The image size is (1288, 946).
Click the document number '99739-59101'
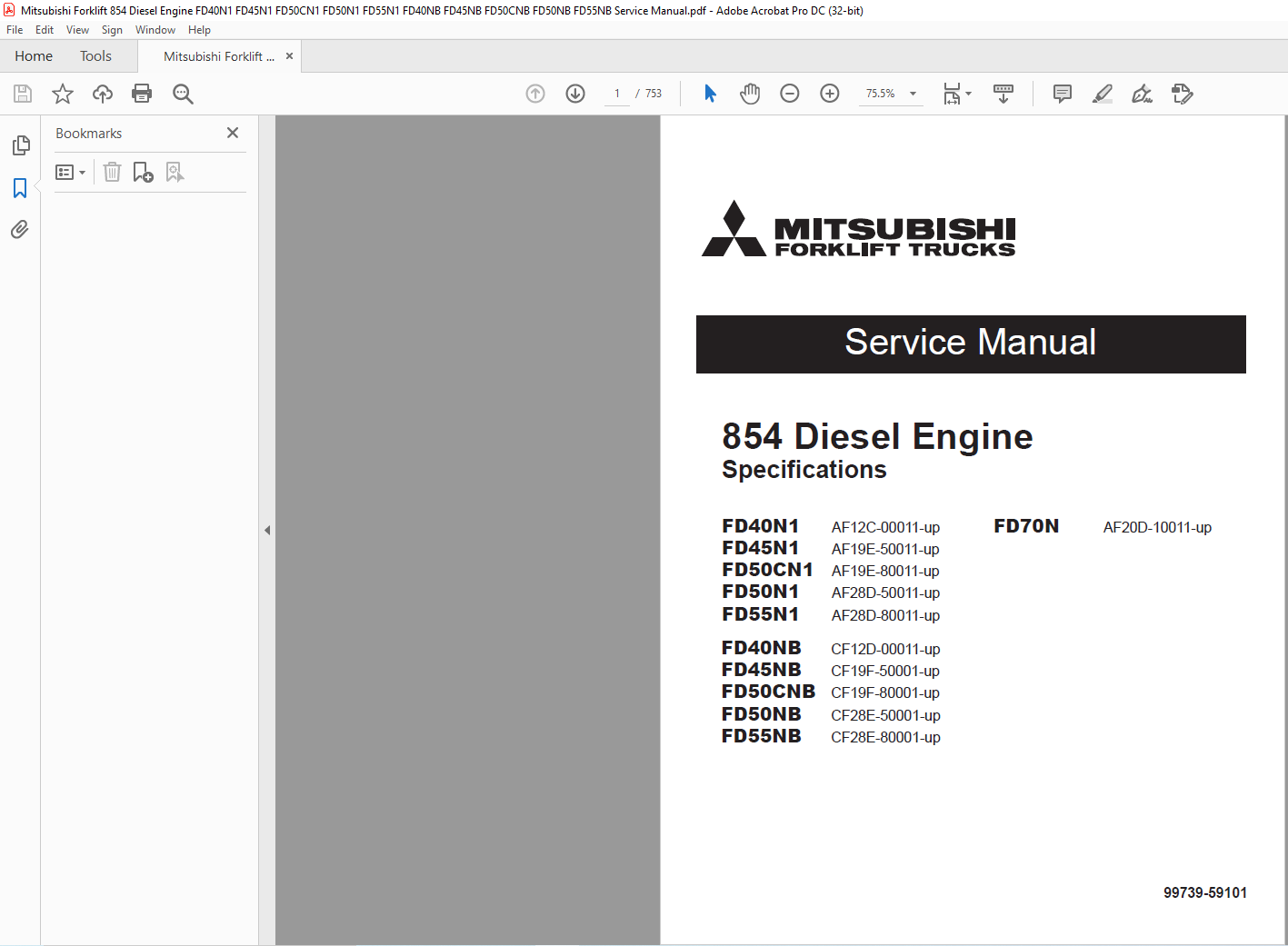tap(1205, 892)
